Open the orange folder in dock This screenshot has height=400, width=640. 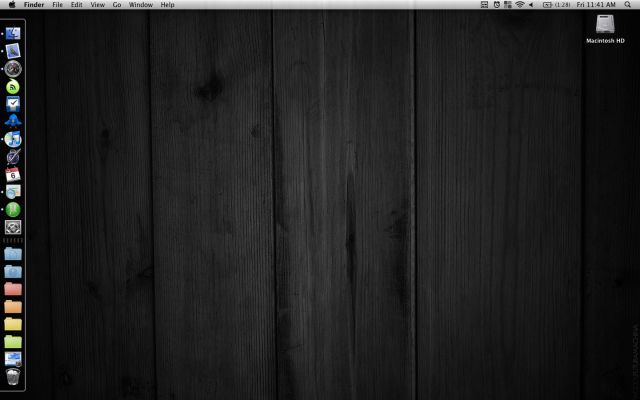[13, 306]
